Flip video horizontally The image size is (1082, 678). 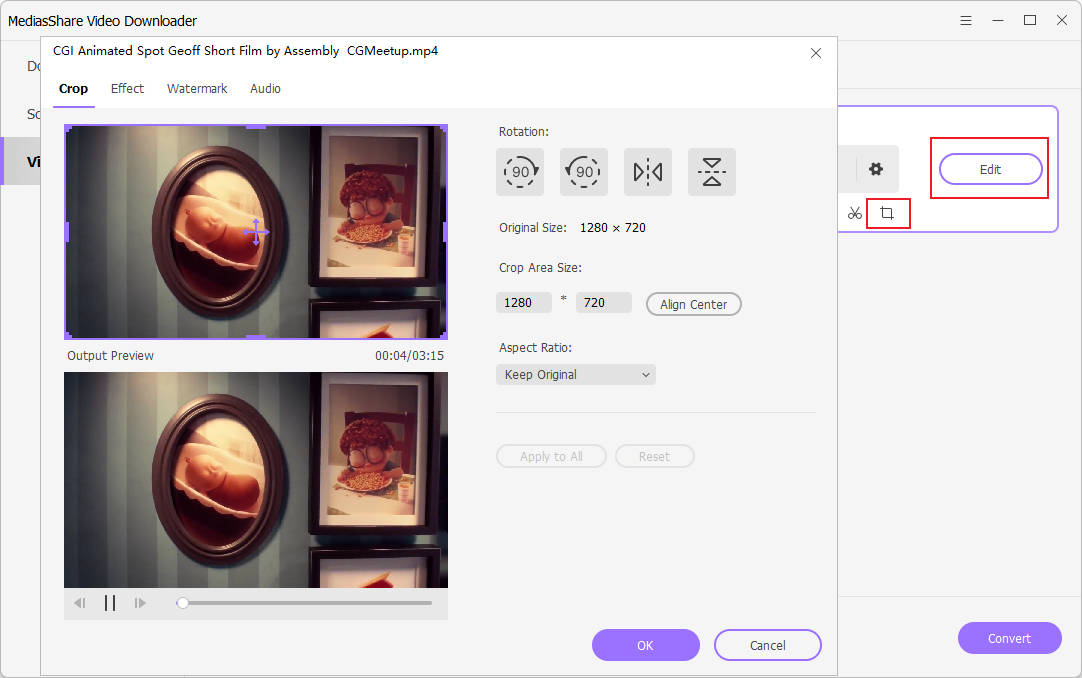pyautogui.click(x=648, y=172)
